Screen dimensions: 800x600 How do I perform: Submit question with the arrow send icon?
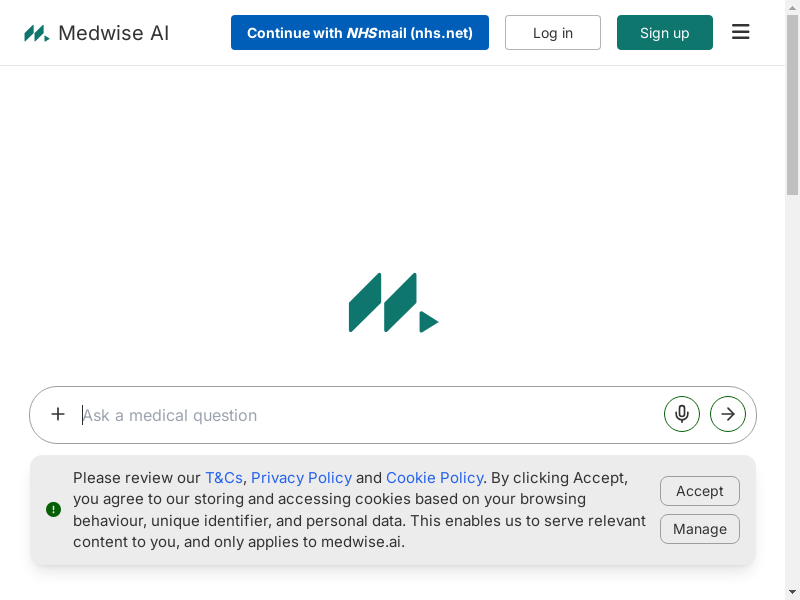[x=728, y=414]
